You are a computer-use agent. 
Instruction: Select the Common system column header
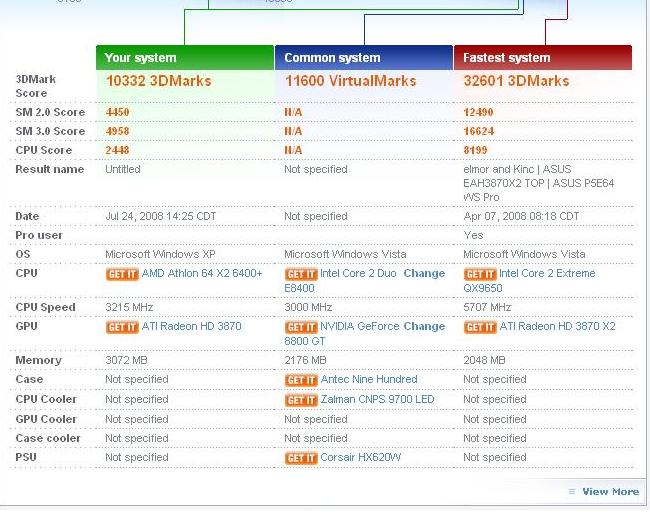coord(364,58)
